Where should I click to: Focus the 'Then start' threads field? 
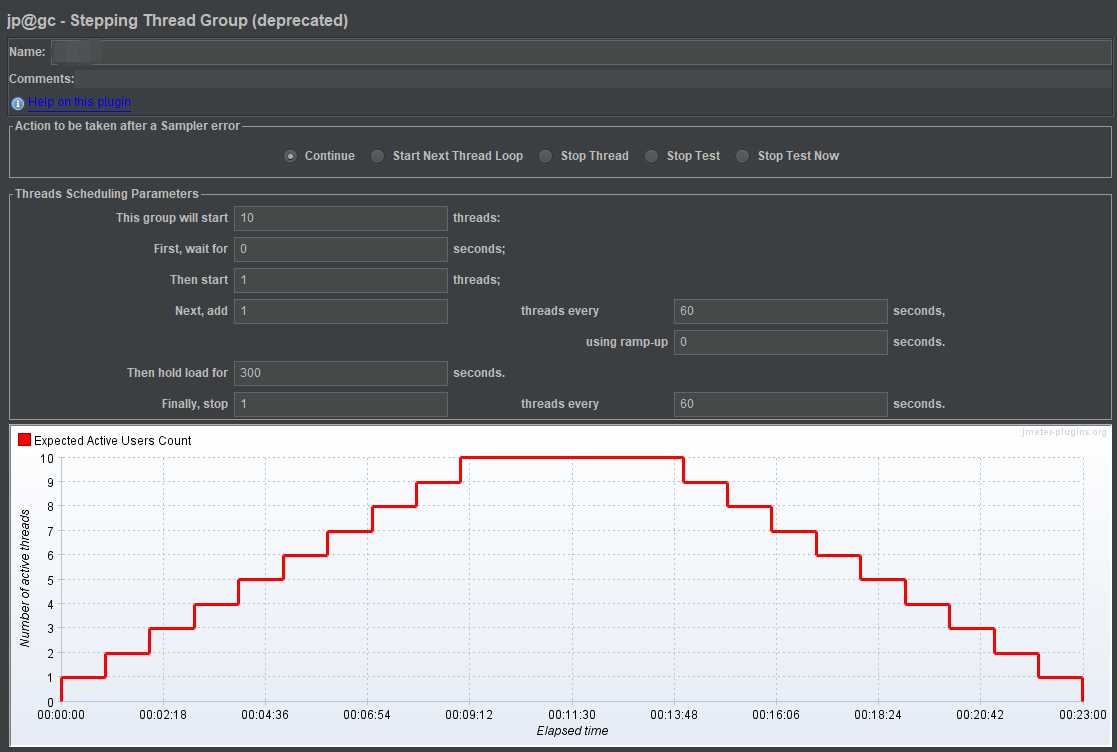(x=341, y=280)
